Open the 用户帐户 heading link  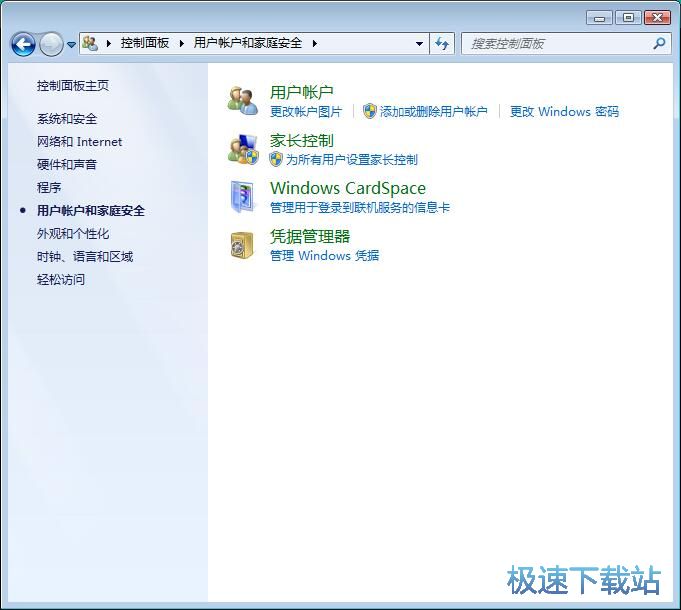(301, 92)
